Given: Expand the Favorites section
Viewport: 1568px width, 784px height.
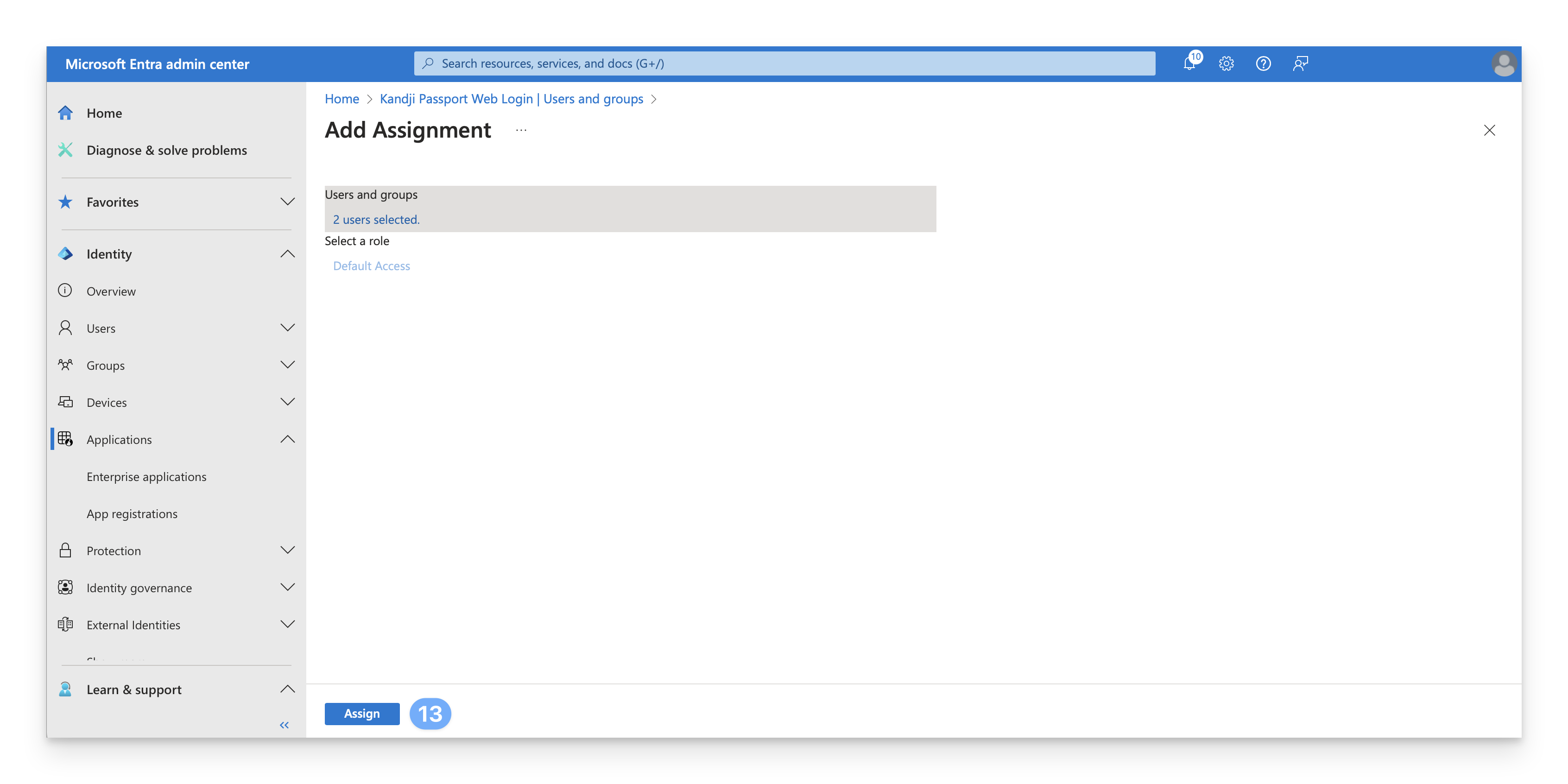Looking at the screenshot, I should point(287,202).
